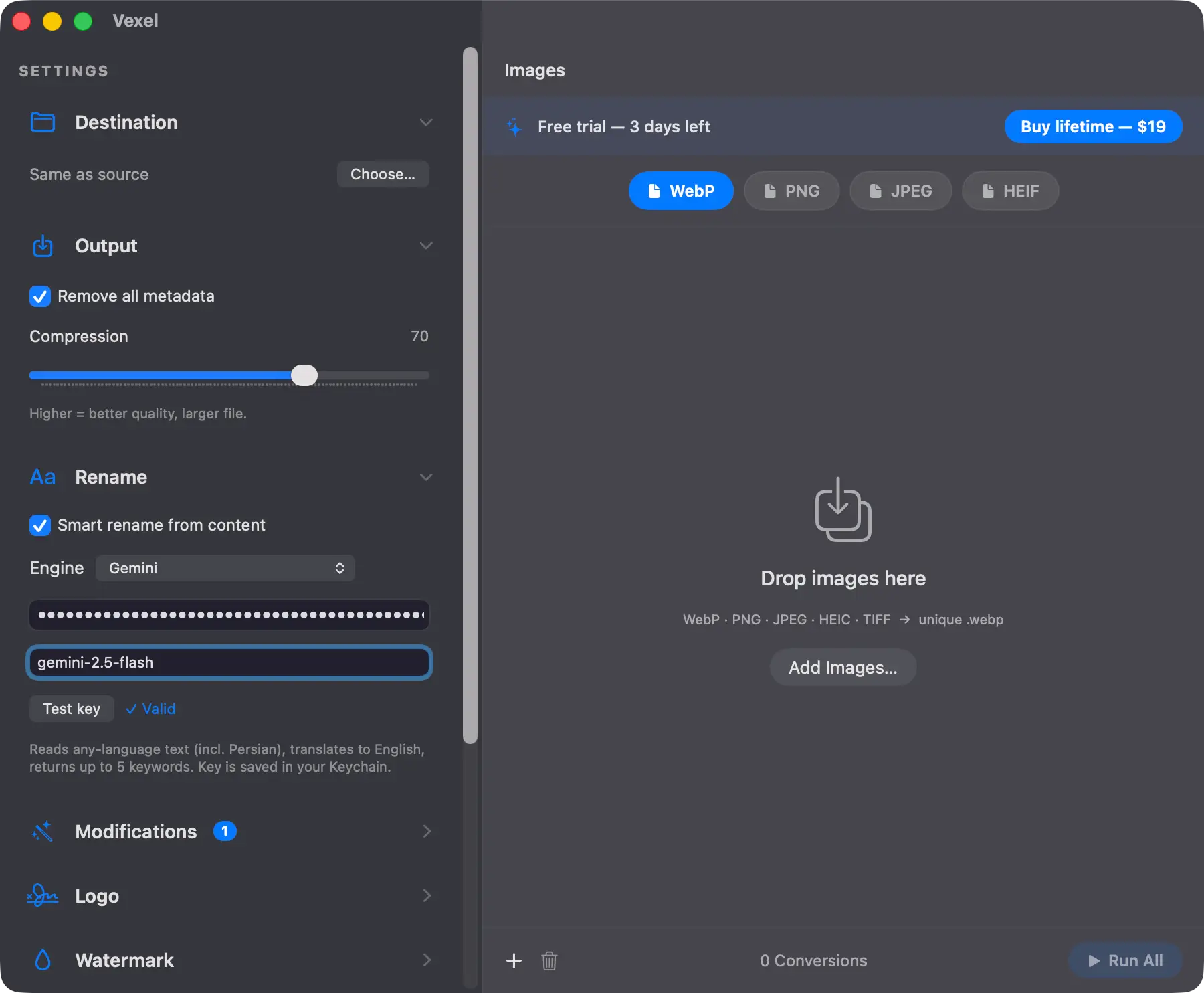Click the Destination folder icon
1204x993 pixels.
pos(43,122)
